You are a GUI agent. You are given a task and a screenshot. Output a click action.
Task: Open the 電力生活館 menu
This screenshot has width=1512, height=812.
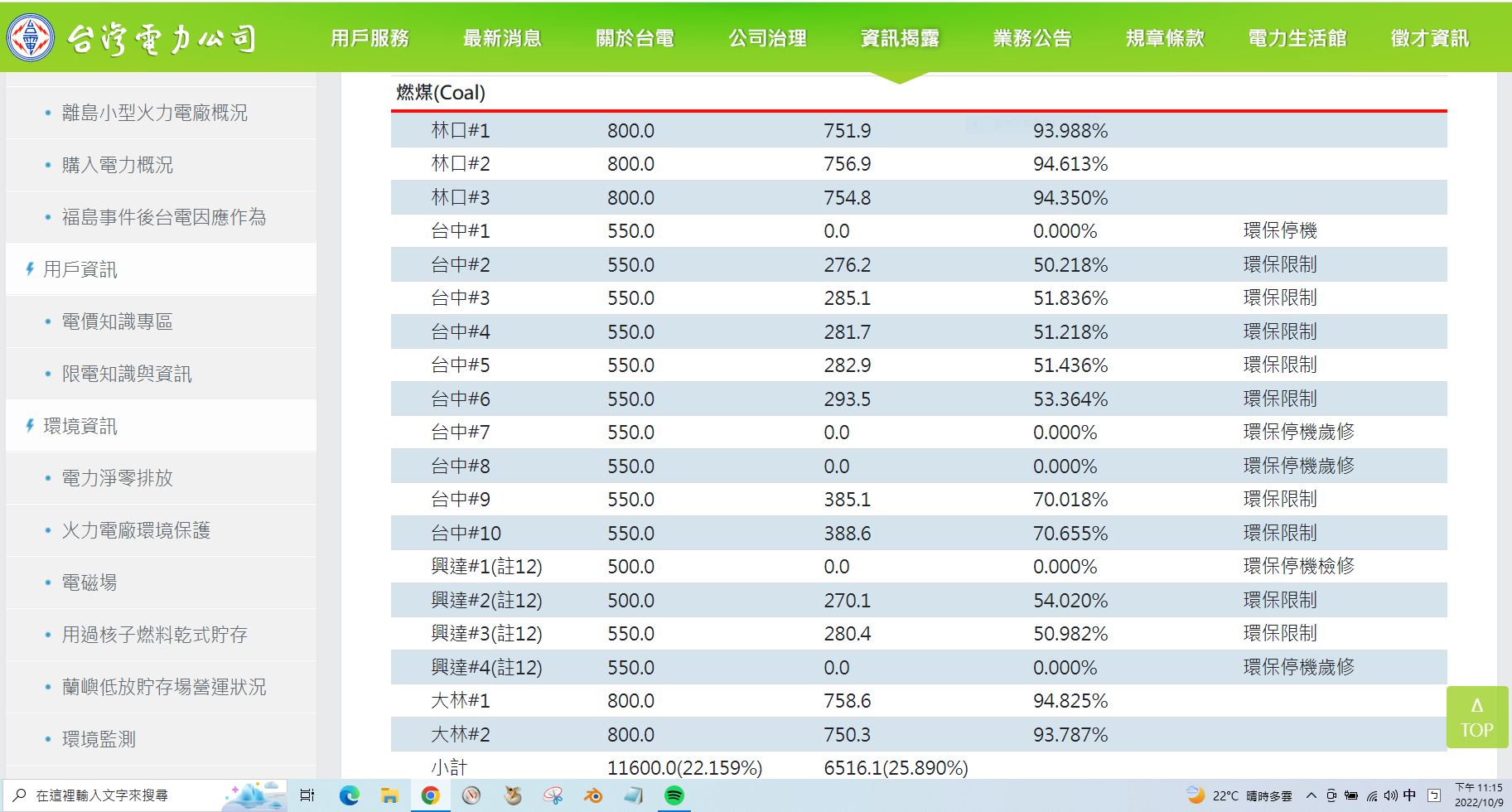point(1297,38)
